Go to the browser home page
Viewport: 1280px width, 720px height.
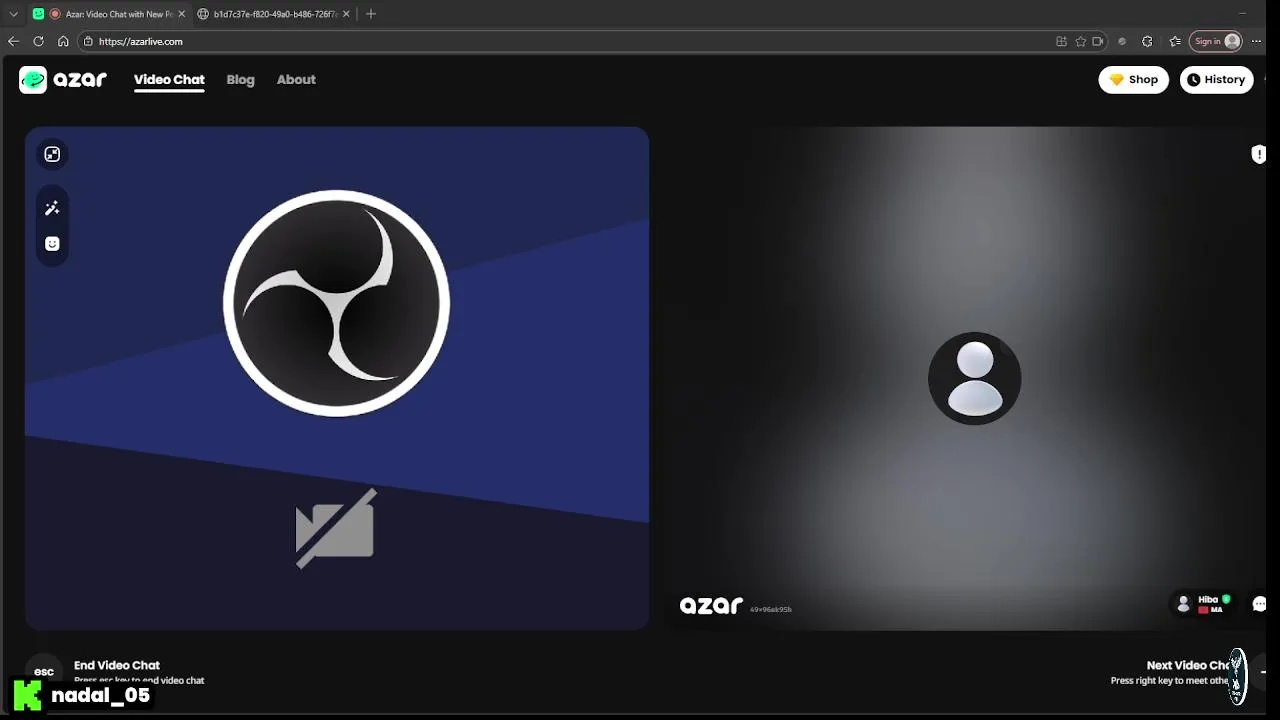pos(63,41)
